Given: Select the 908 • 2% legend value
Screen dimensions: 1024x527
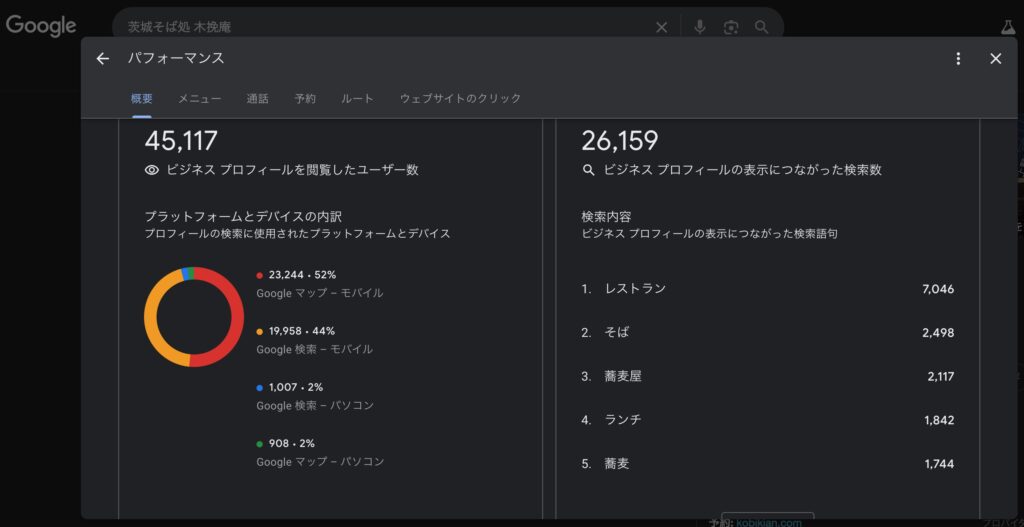Looking at the screenshot, I should point(292,443).
